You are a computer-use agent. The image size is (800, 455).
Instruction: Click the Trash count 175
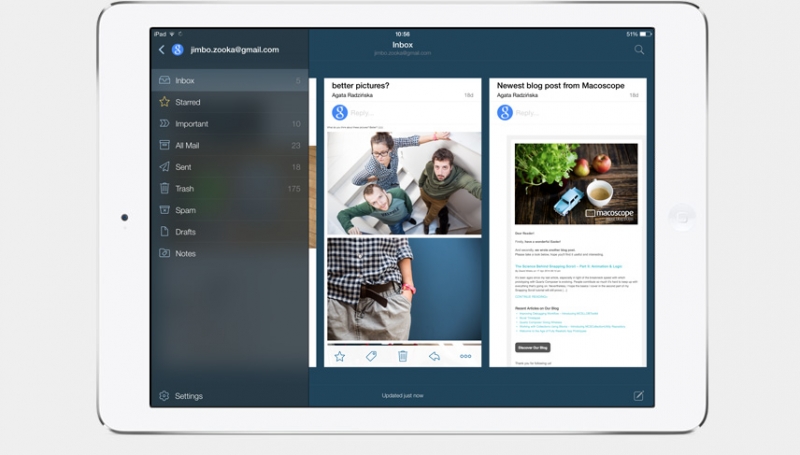(294, 189)
